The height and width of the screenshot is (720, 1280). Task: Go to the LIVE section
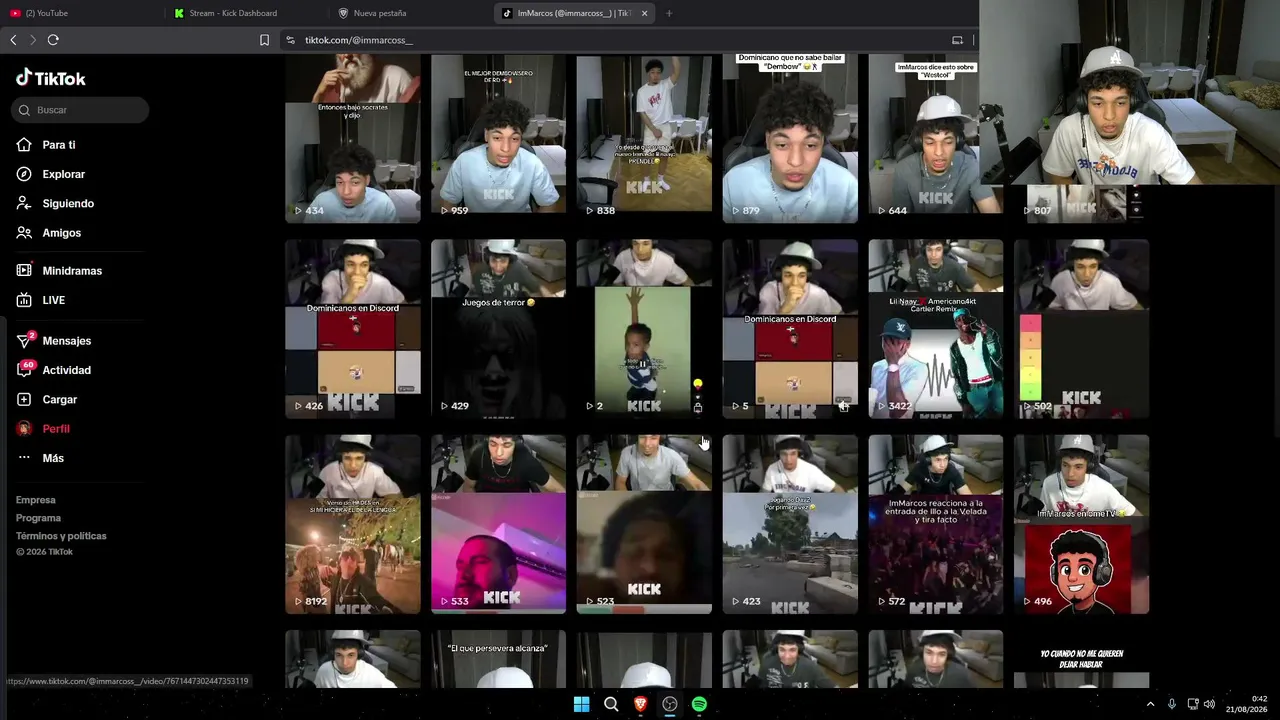[x=40, y=300]
